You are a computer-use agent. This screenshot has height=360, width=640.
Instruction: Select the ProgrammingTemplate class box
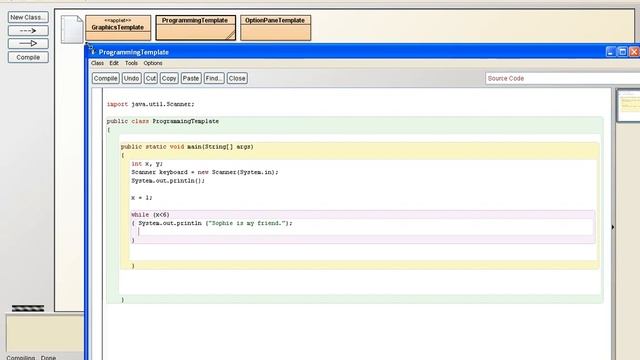(195, 28)
